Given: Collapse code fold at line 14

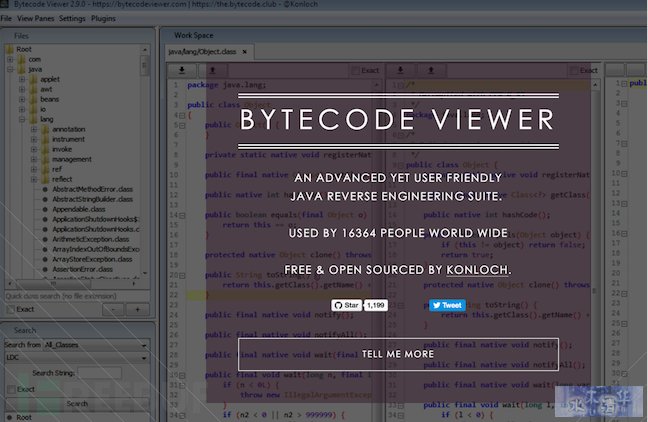Looking at the screenshot, I should click(x=182, y=216).
